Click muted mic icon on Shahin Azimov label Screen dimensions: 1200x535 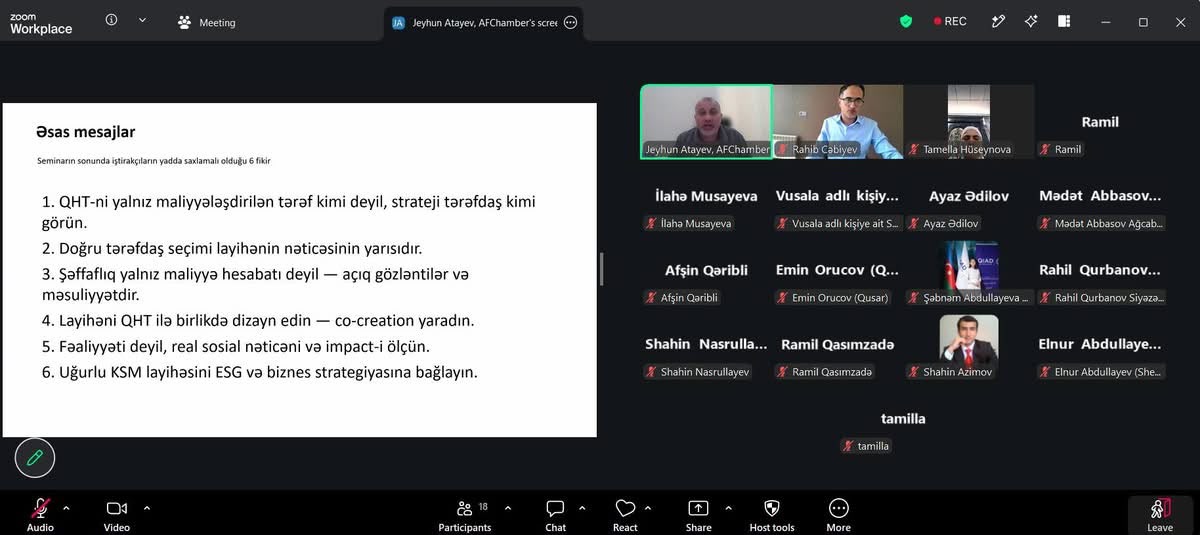point(914,372)
